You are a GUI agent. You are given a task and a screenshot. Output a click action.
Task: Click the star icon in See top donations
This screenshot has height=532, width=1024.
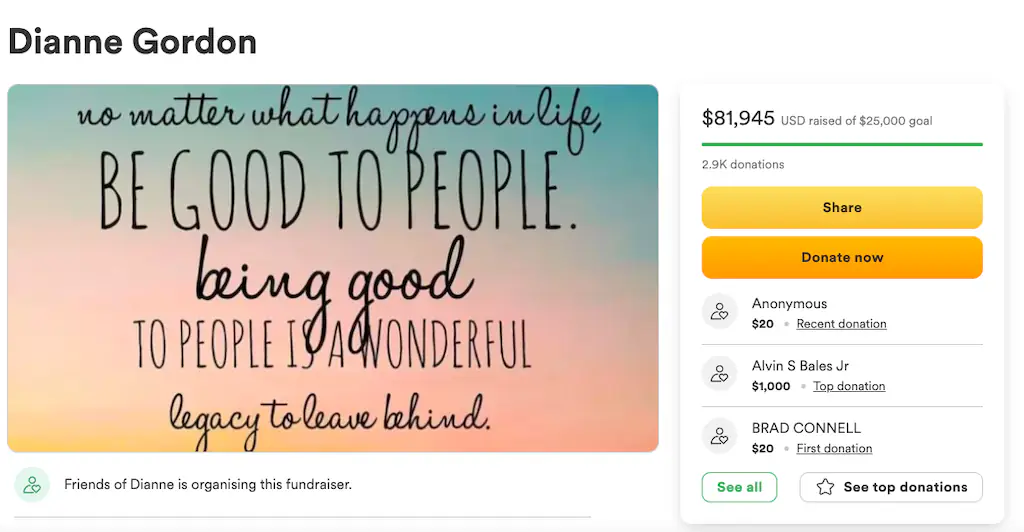[825, 487]
